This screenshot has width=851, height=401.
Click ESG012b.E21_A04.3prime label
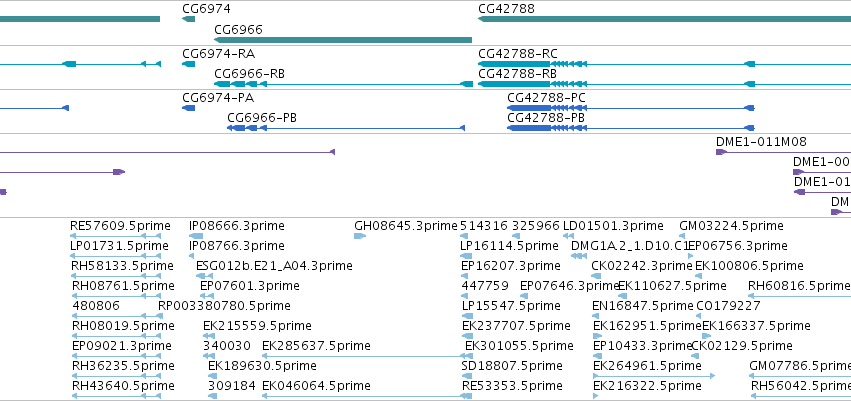[x=274, y=266]
